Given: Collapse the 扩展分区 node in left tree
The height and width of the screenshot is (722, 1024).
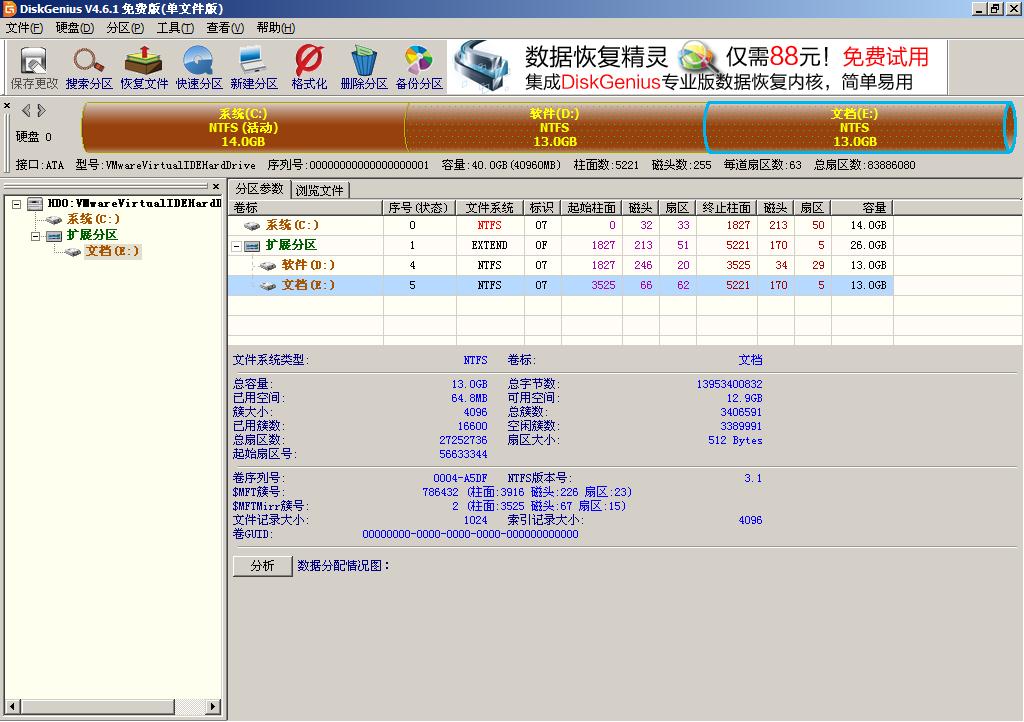Looking at the screenshot, I should [x=36, y=236].
